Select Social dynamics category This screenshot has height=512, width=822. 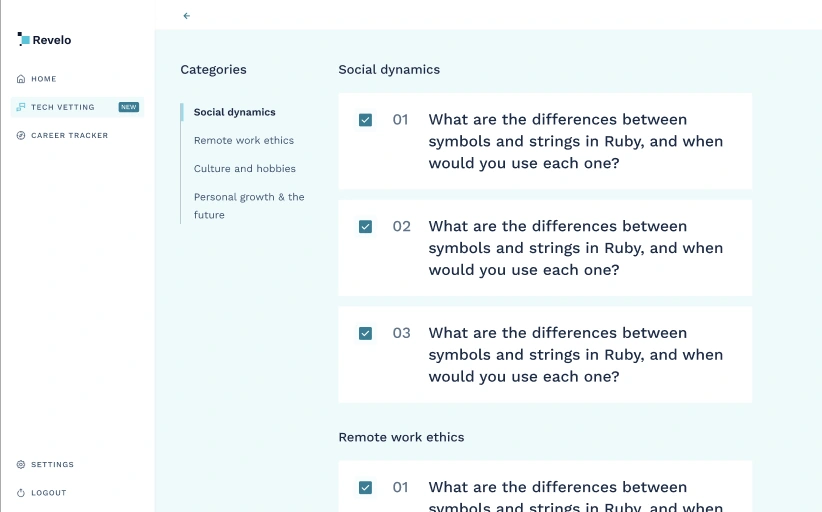(234, 112)
